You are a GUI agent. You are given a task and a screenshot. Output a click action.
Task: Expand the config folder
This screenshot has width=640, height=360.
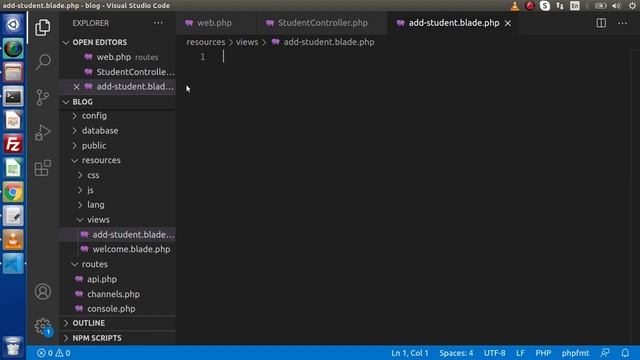118,116
